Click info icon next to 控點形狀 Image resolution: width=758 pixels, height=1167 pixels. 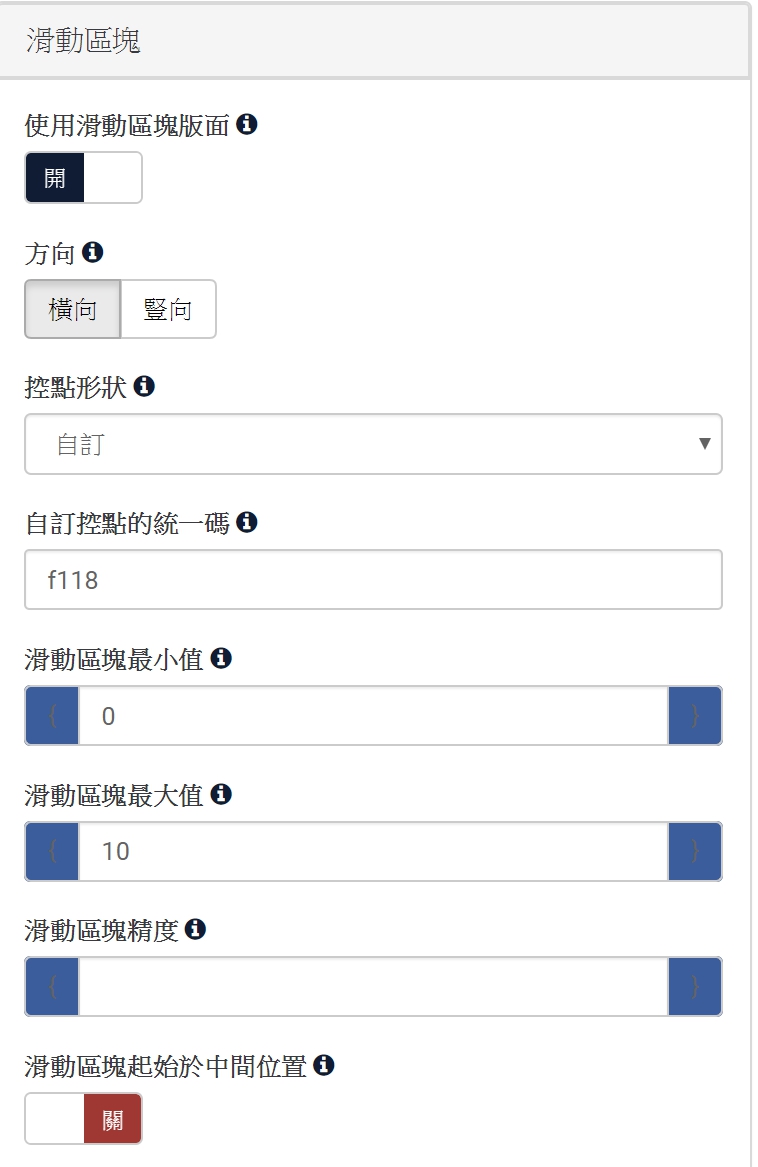(x=144, y=386)
